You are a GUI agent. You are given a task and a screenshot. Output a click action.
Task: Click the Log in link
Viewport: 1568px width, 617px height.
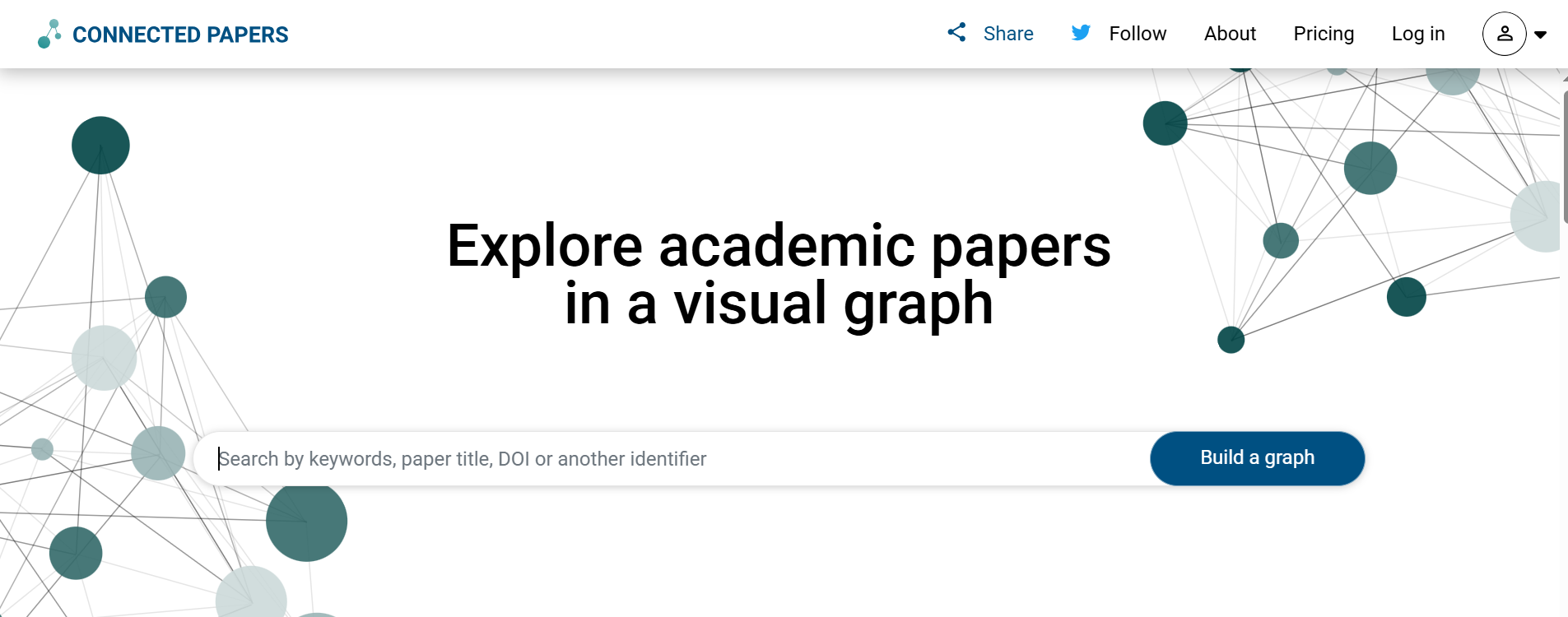[1418, 34]
